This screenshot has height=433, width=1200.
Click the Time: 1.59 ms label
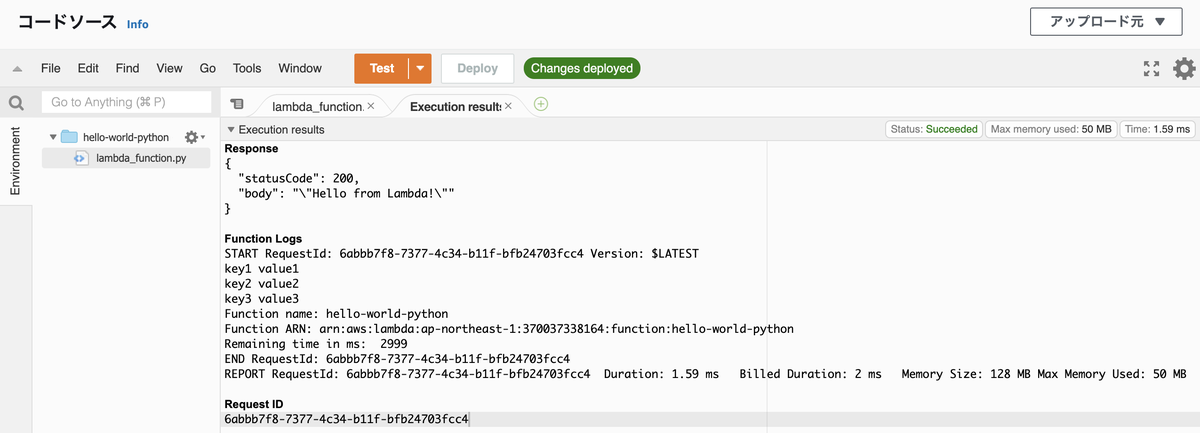click(x=1157, y=130)
